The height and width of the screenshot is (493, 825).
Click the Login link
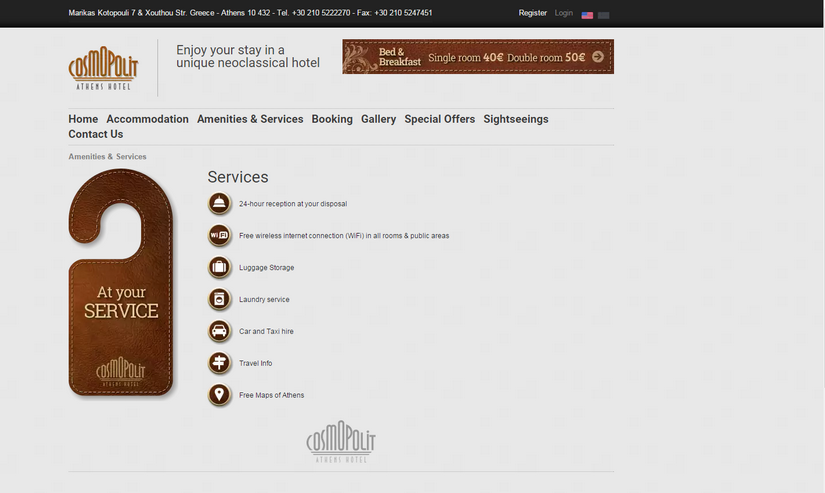point(564,13)
